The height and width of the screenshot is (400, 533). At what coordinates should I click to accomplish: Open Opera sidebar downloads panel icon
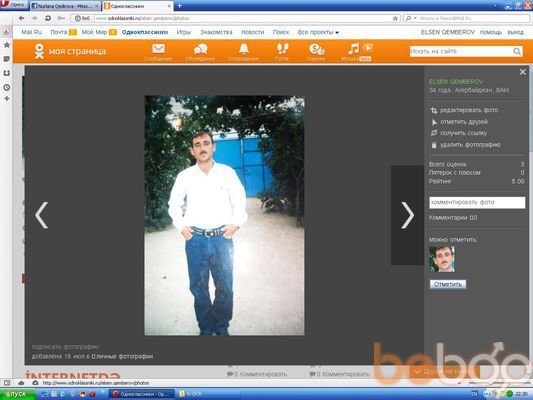pos(6,73)
